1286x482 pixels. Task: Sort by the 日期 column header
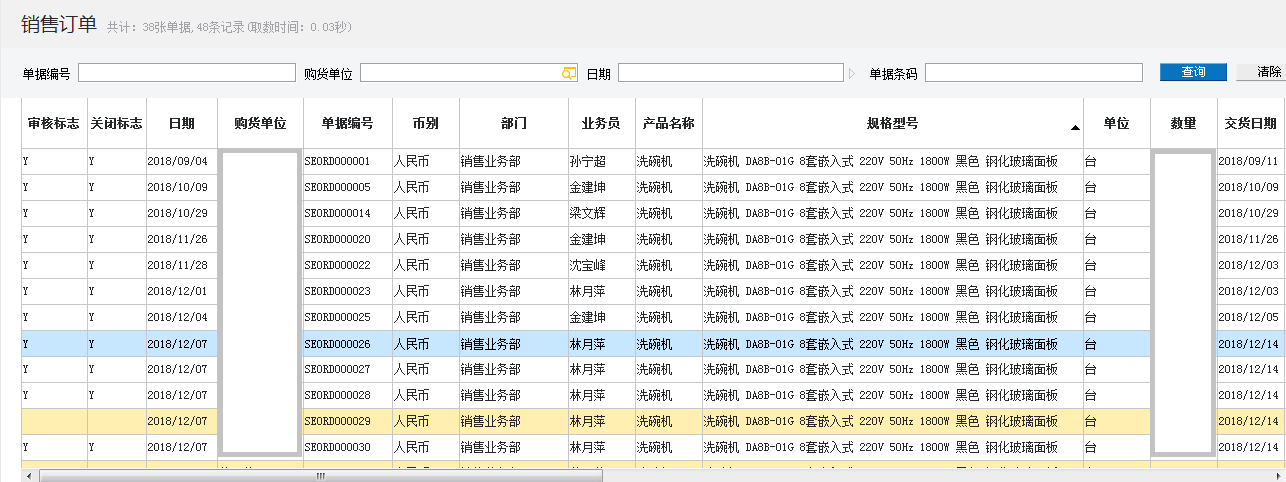tap(182, 124)
